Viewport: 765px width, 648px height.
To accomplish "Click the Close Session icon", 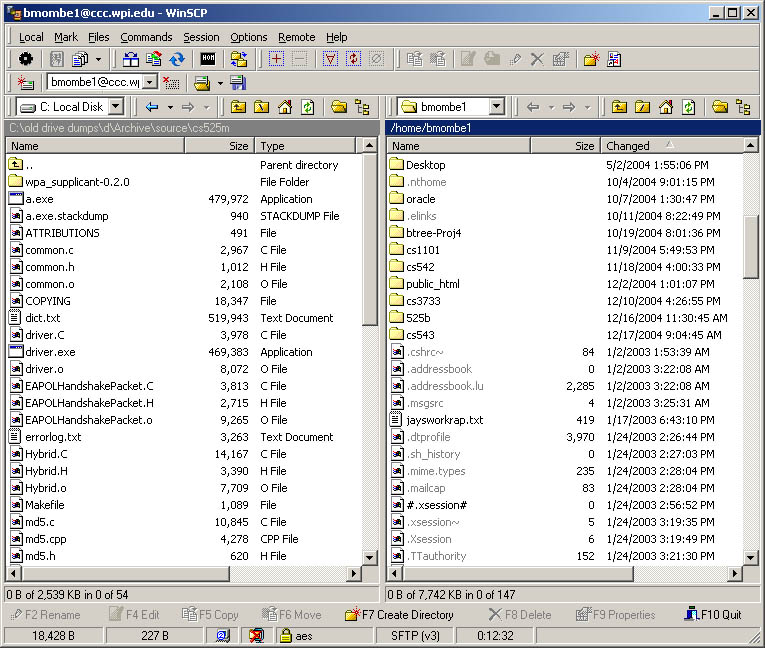I will coord(171,82).
